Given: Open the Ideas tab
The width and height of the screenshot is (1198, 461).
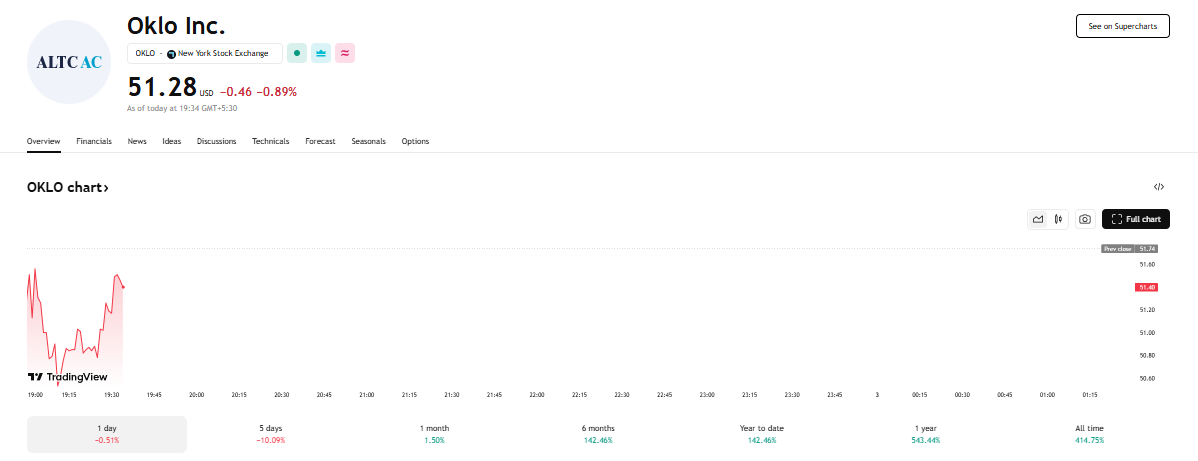Looking at the screenshot, I should 172,141.
